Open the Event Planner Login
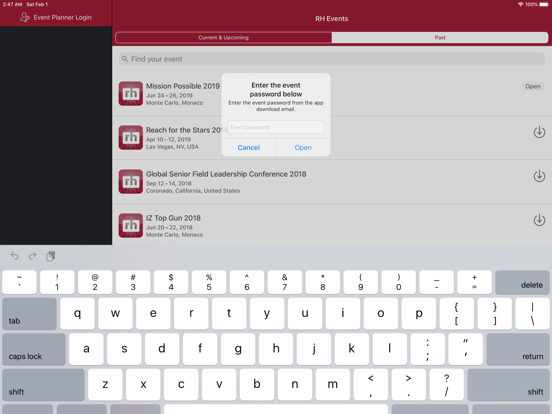This screenshot has height=414, width=552. [x=56, y=17]
